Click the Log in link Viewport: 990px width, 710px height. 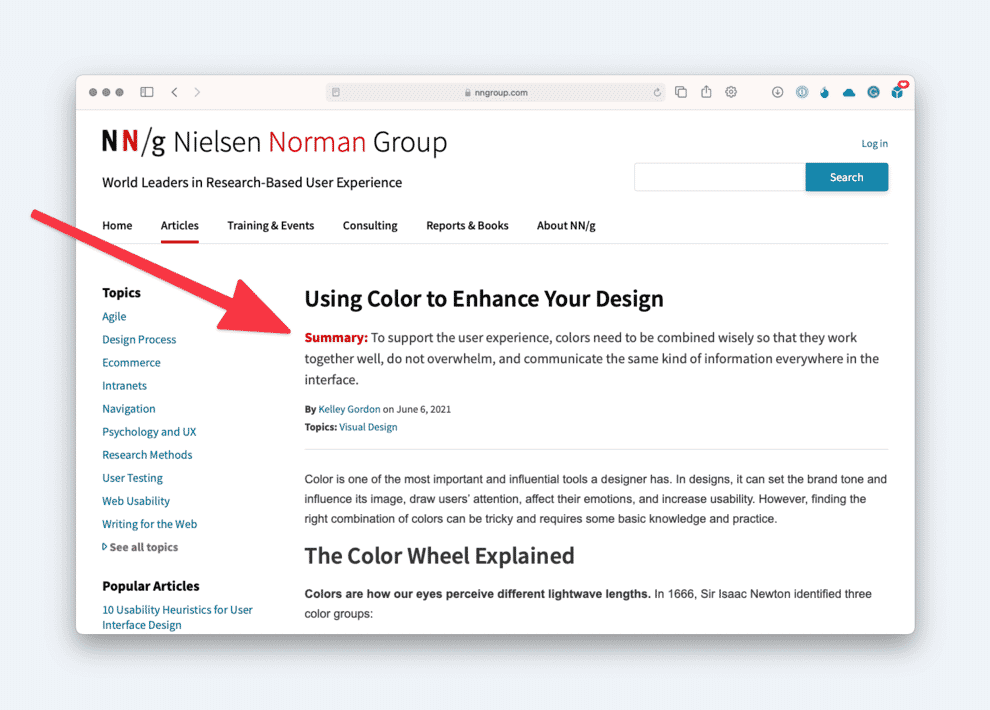tap(874, 144)
